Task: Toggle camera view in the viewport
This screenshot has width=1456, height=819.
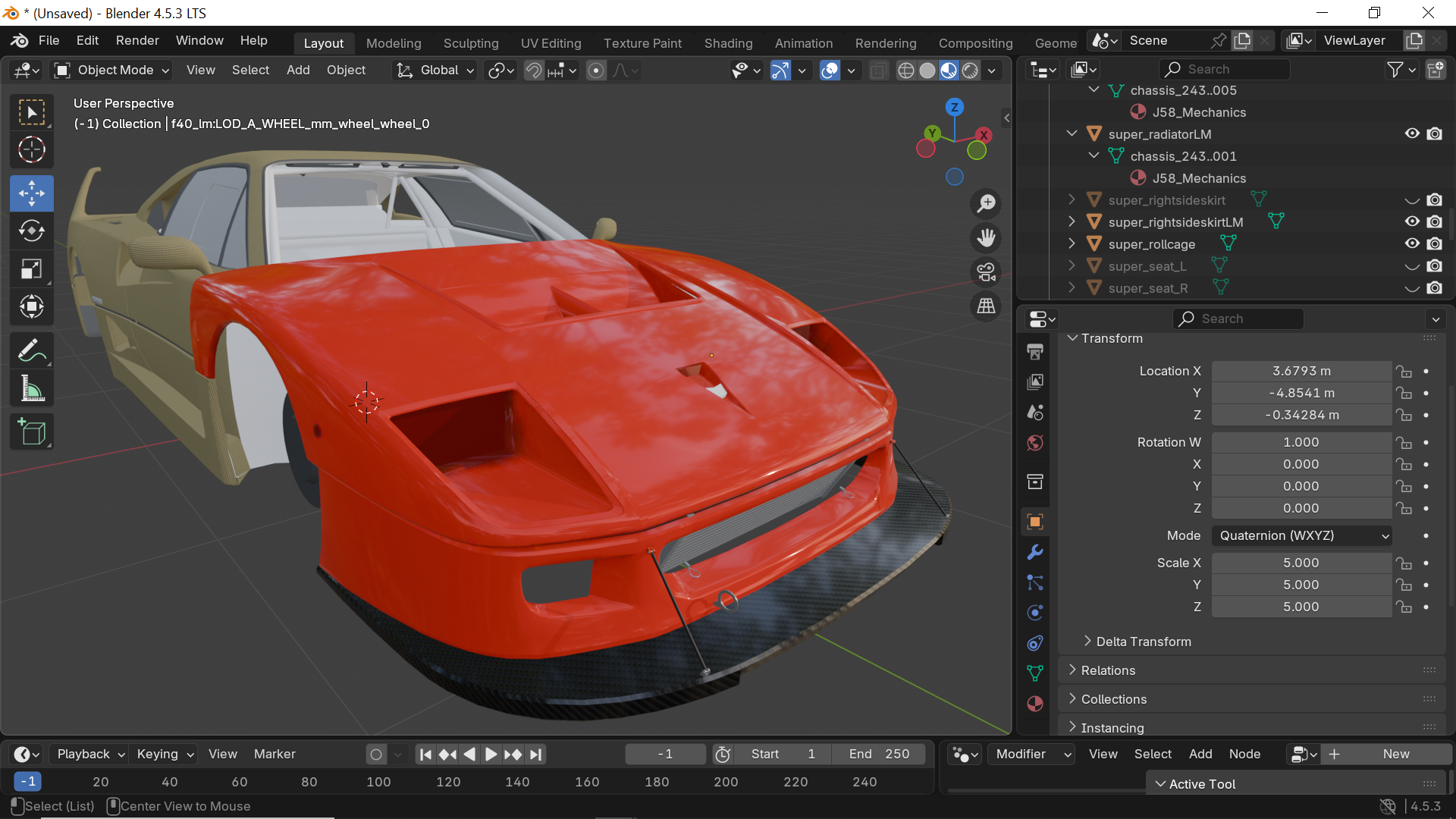Action: (x=986, y=272)
